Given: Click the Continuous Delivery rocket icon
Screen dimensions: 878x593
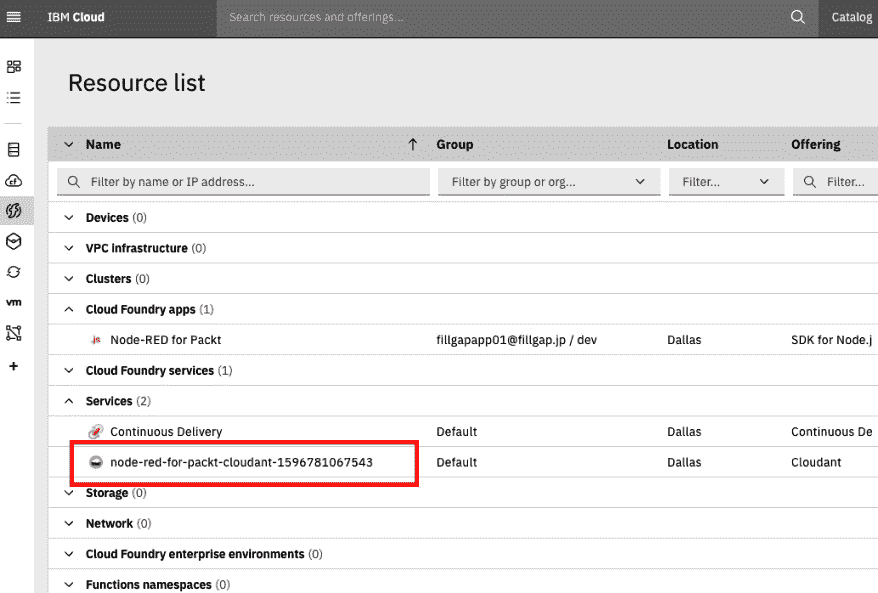Looking at the screenshot, I should click(96, 432).
